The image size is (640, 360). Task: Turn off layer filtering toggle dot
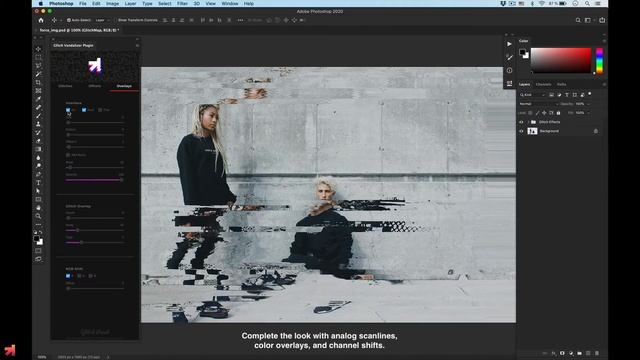coord(589,94)
